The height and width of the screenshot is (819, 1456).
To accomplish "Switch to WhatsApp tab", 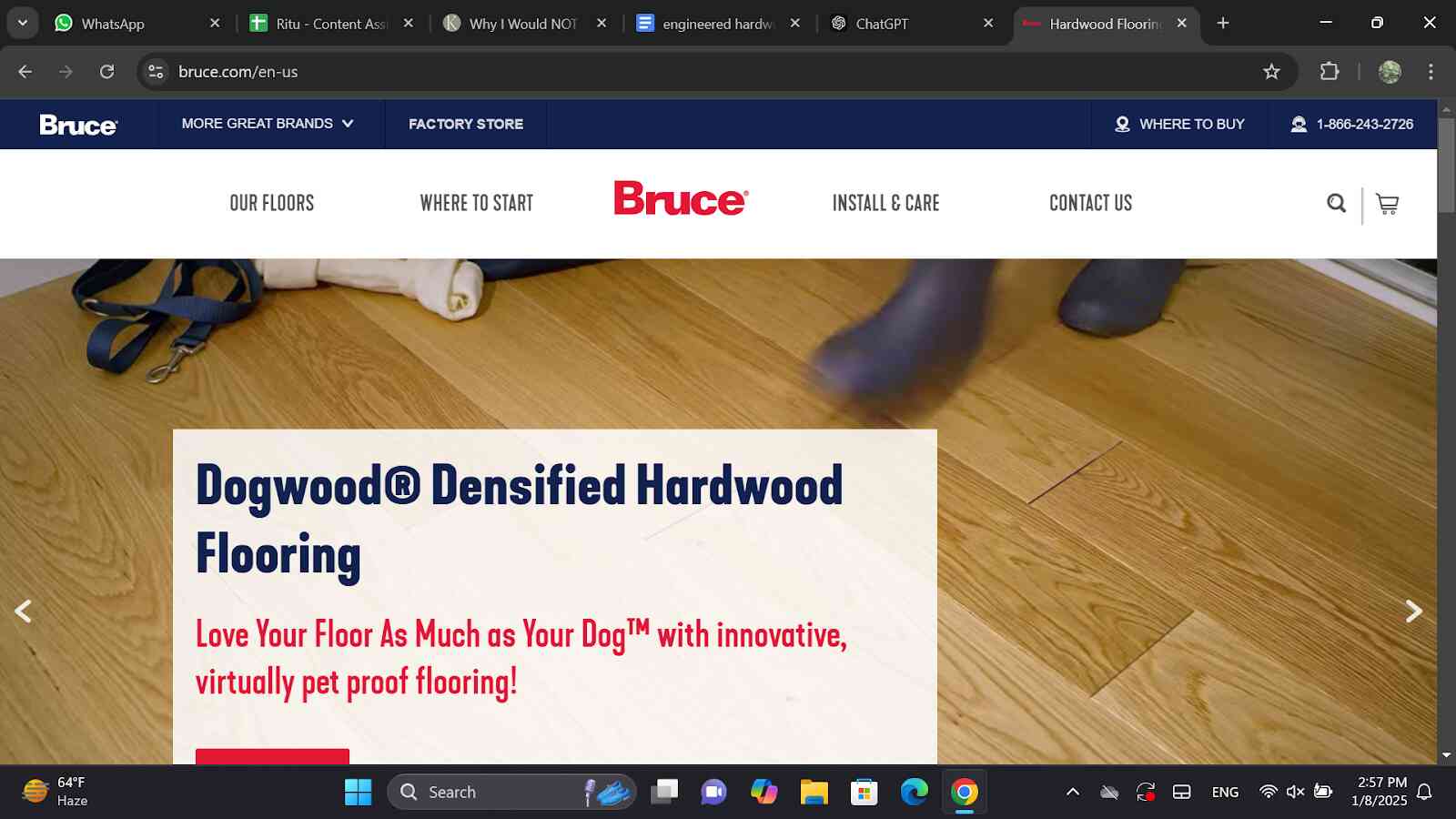I will click(136, 24).
